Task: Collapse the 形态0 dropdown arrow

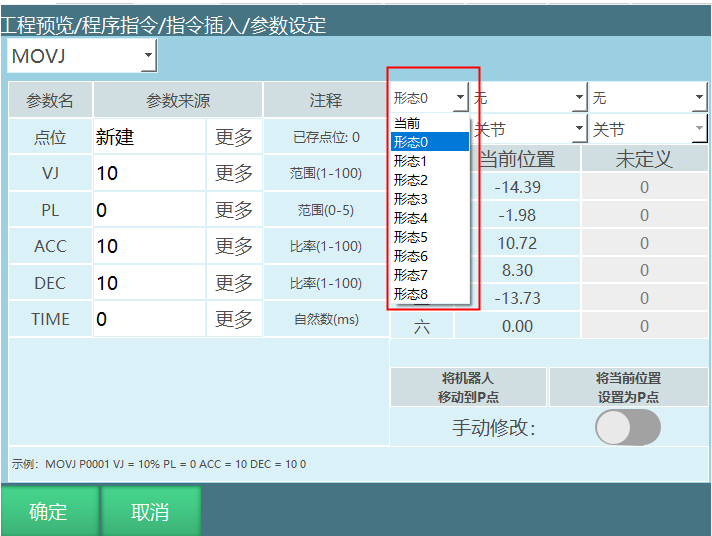Action: pos(460,98)
